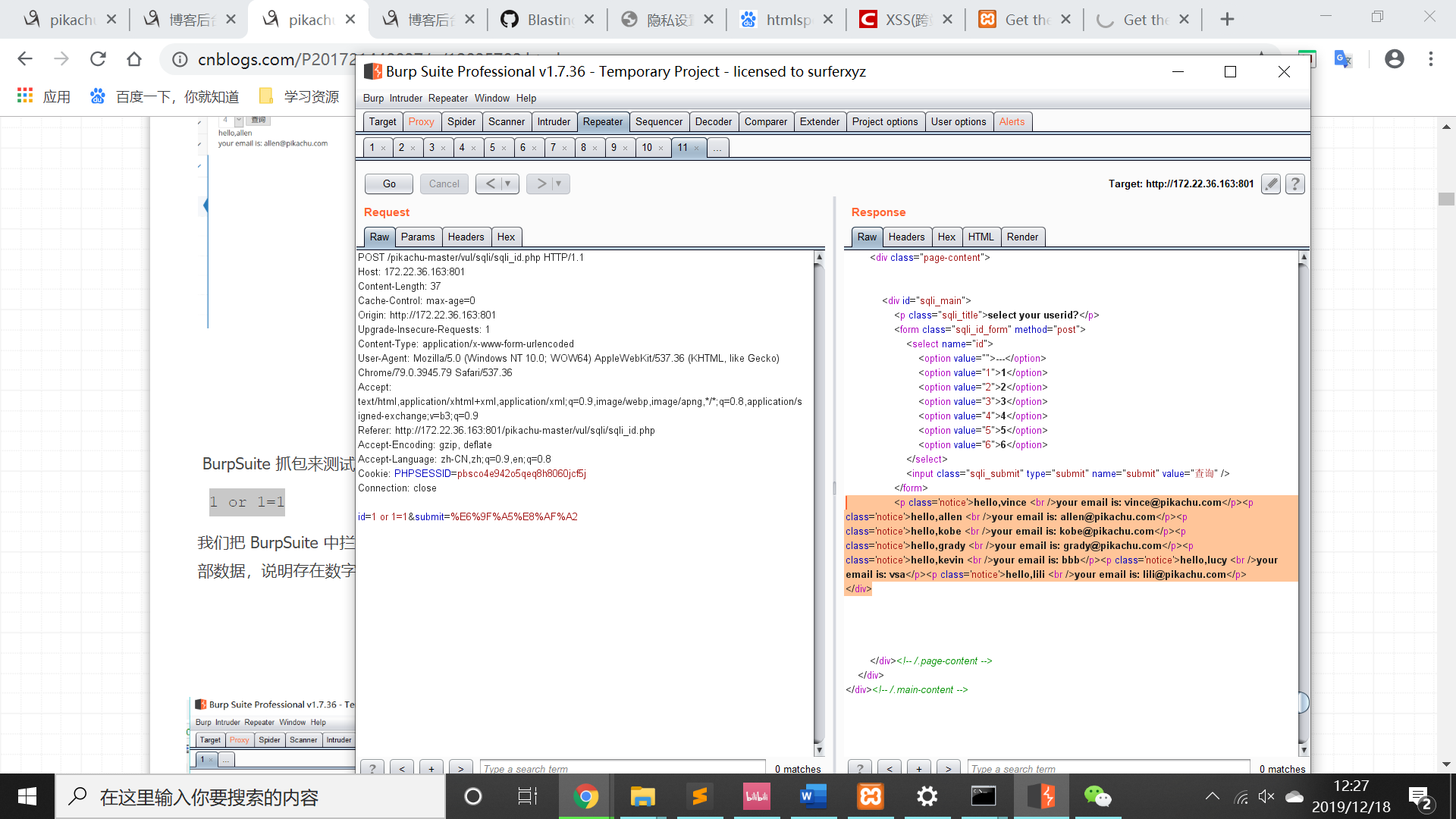Open Sublime Text from the taskbar
Screen dimensions: 1456x819
pyautogui.click(x=699, y=796)
